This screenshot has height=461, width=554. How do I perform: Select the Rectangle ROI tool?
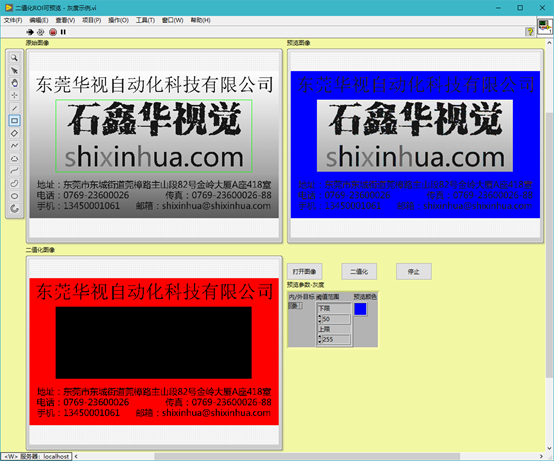pyautogui.click(x=14, y=120)
